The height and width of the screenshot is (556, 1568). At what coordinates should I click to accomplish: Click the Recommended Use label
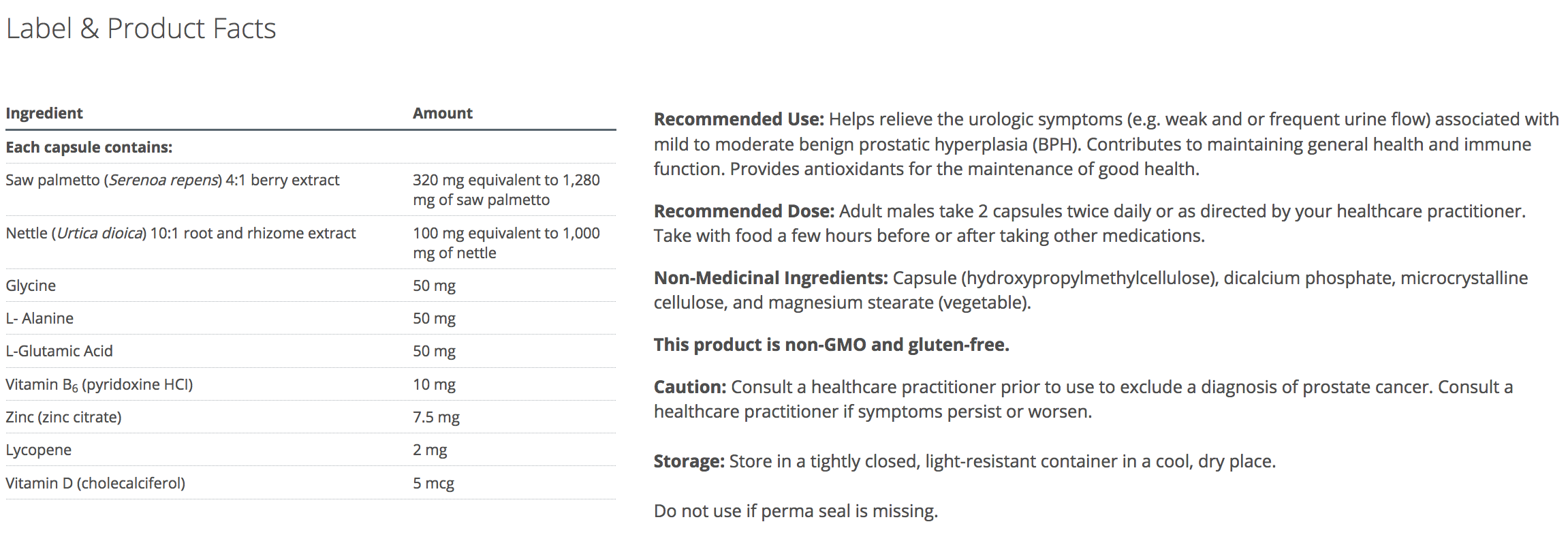pos(738,119)
